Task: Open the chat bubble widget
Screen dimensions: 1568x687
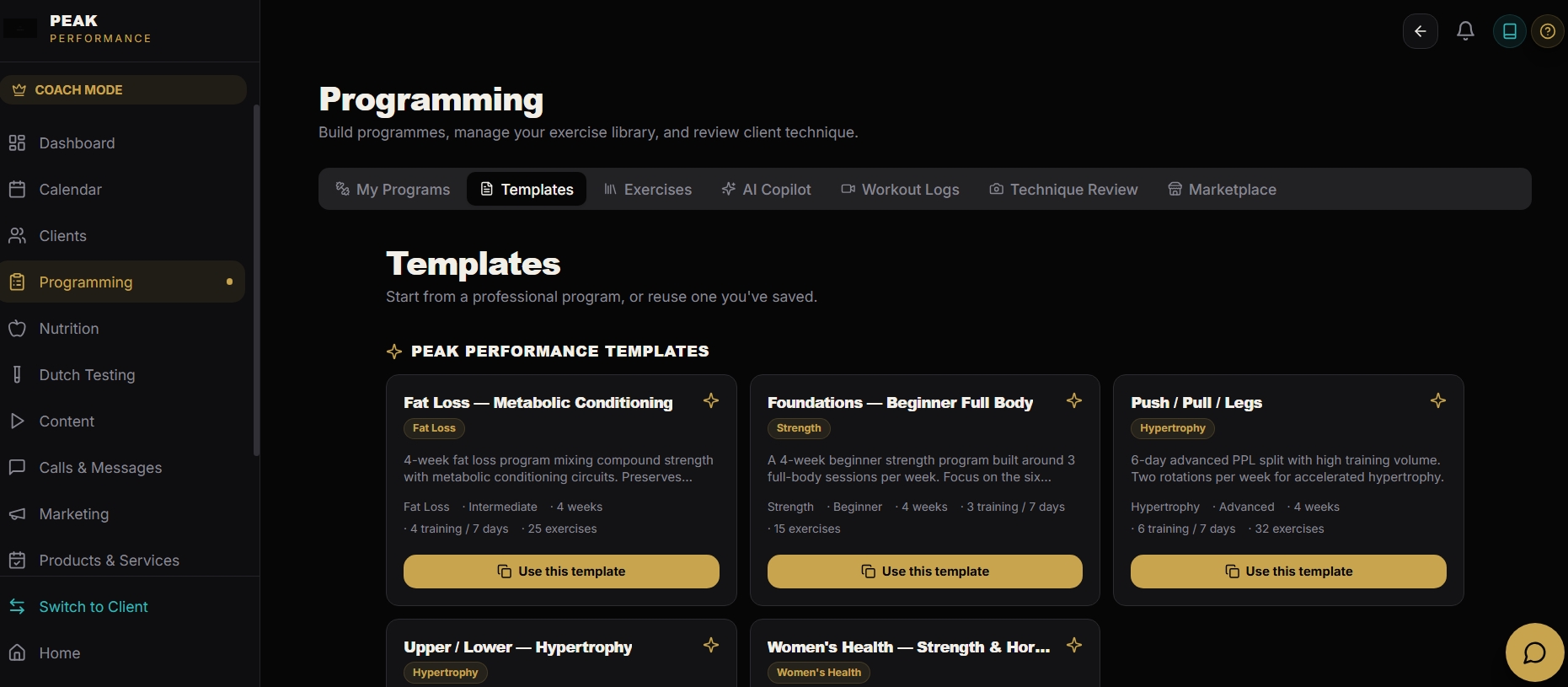Action: click(x=1534, y=652)
